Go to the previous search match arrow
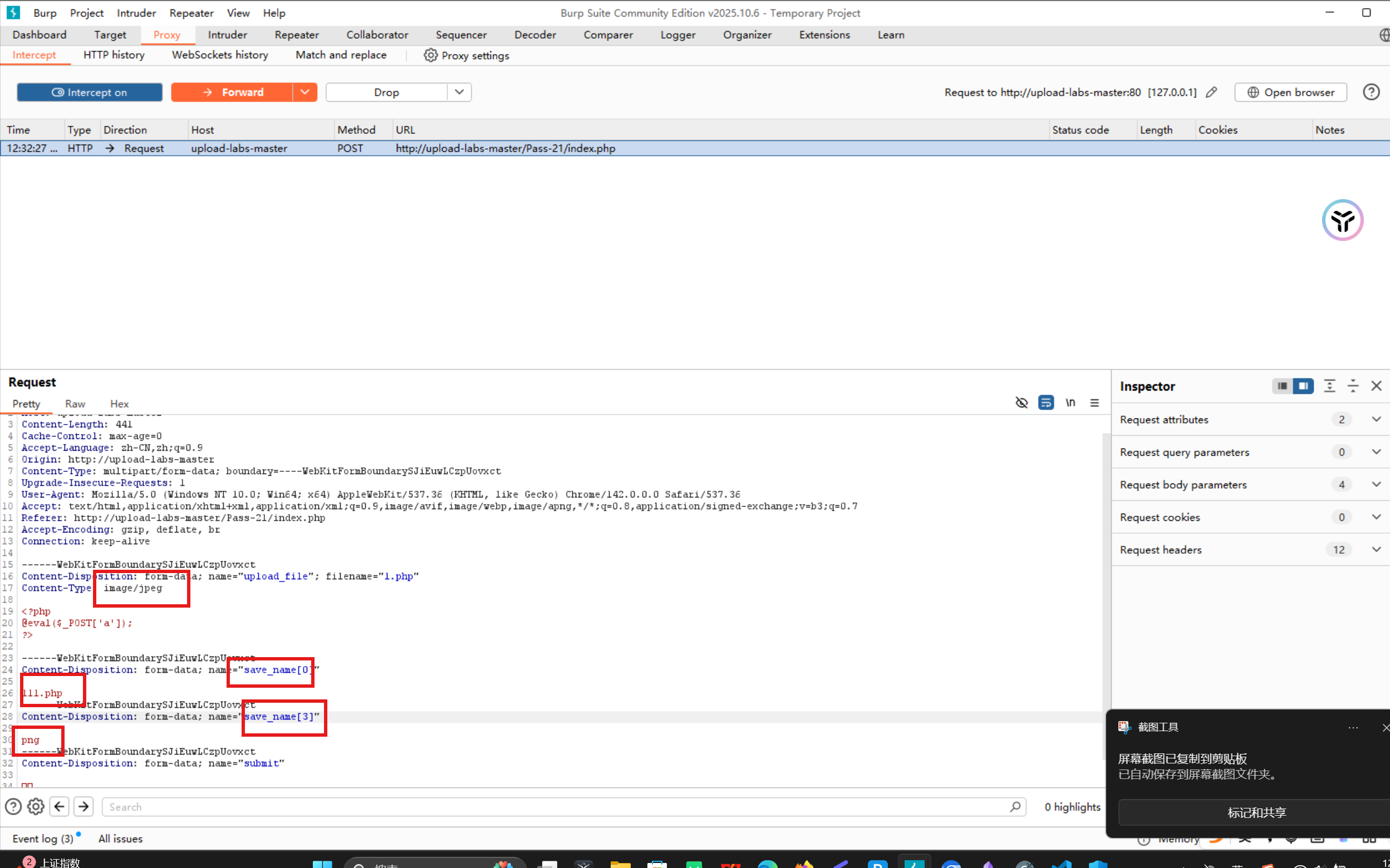The height and width of the screenshot is (868, 1390). (59, 807)
